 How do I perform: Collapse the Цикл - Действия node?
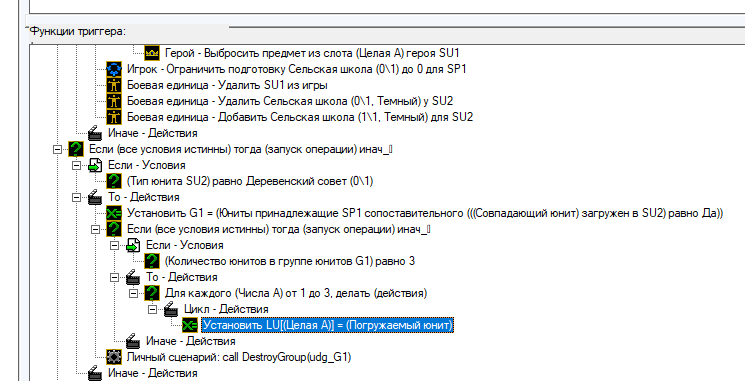tap(153, 310)
